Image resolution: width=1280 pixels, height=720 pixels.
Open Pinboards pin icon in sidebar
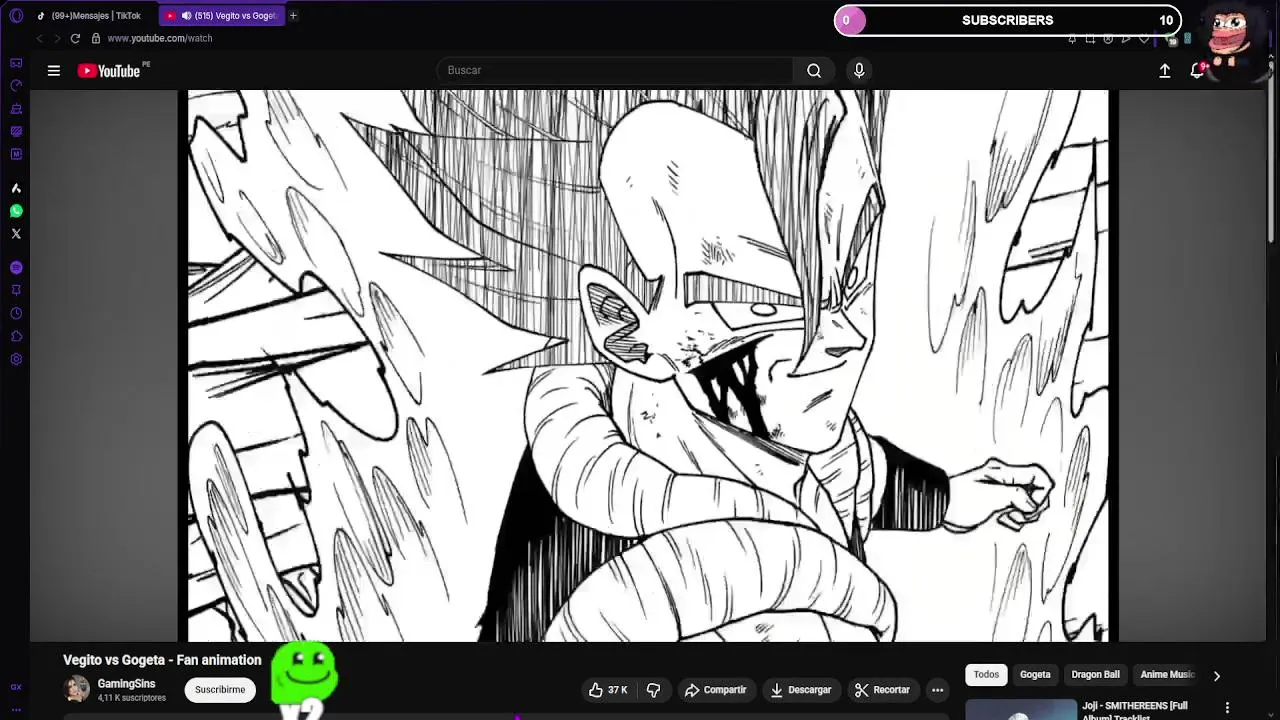(x=16, y=290)
